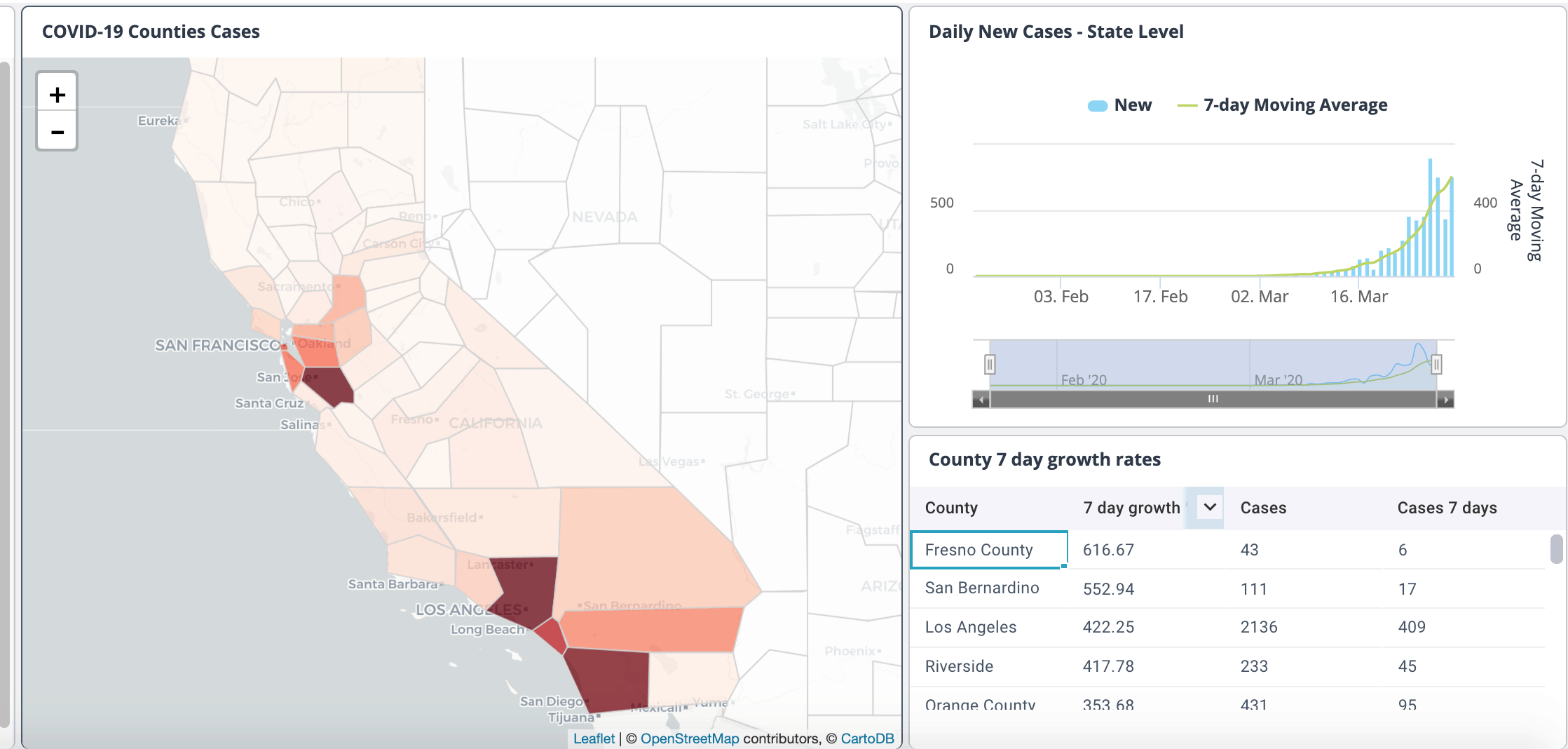Sort table by Cases 7 days header
The image size is (1568, 749).
[x=1447, y=508]
